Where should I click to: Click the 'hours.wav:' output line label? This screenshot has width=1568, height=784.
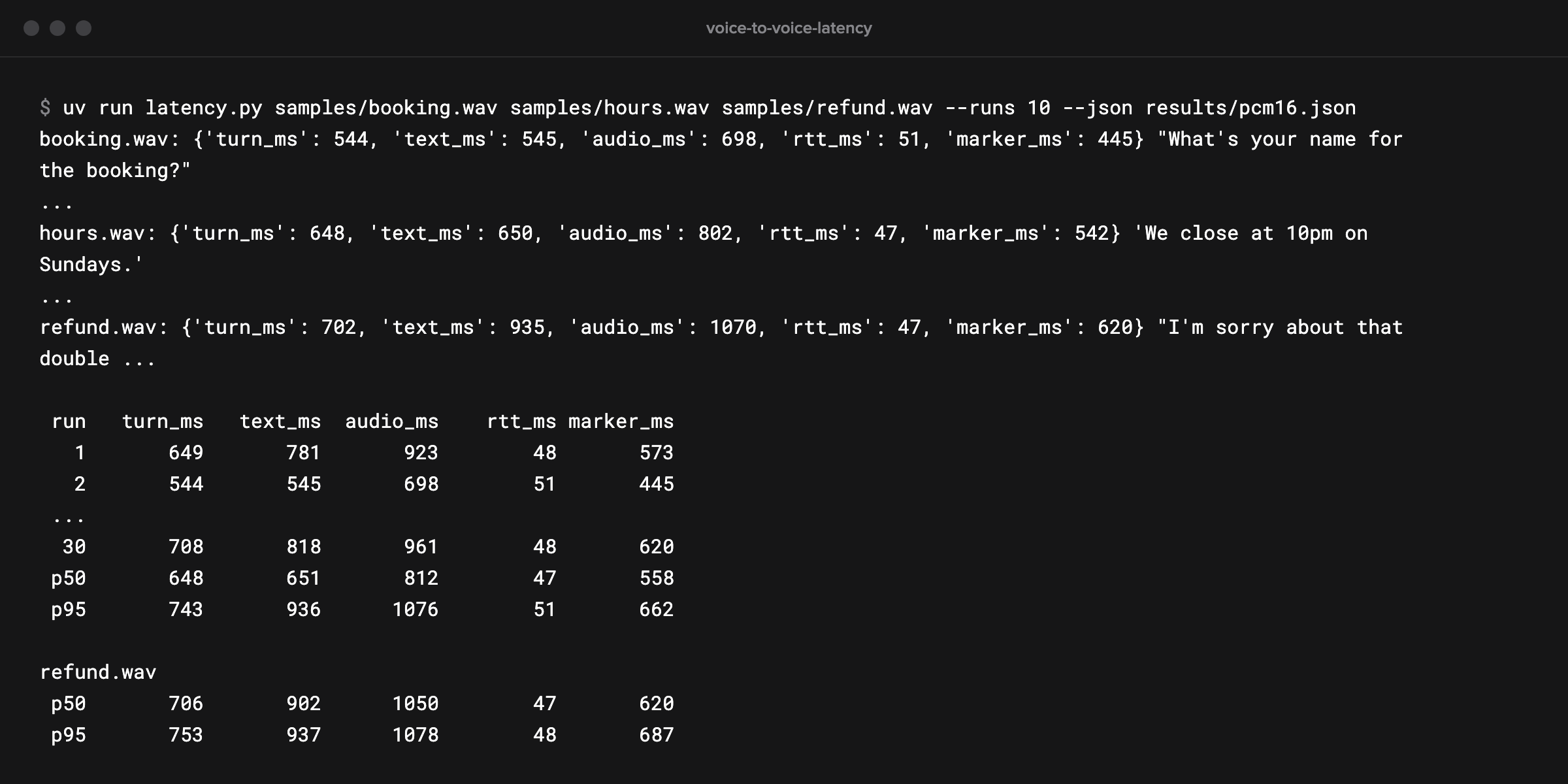(98, 233)
